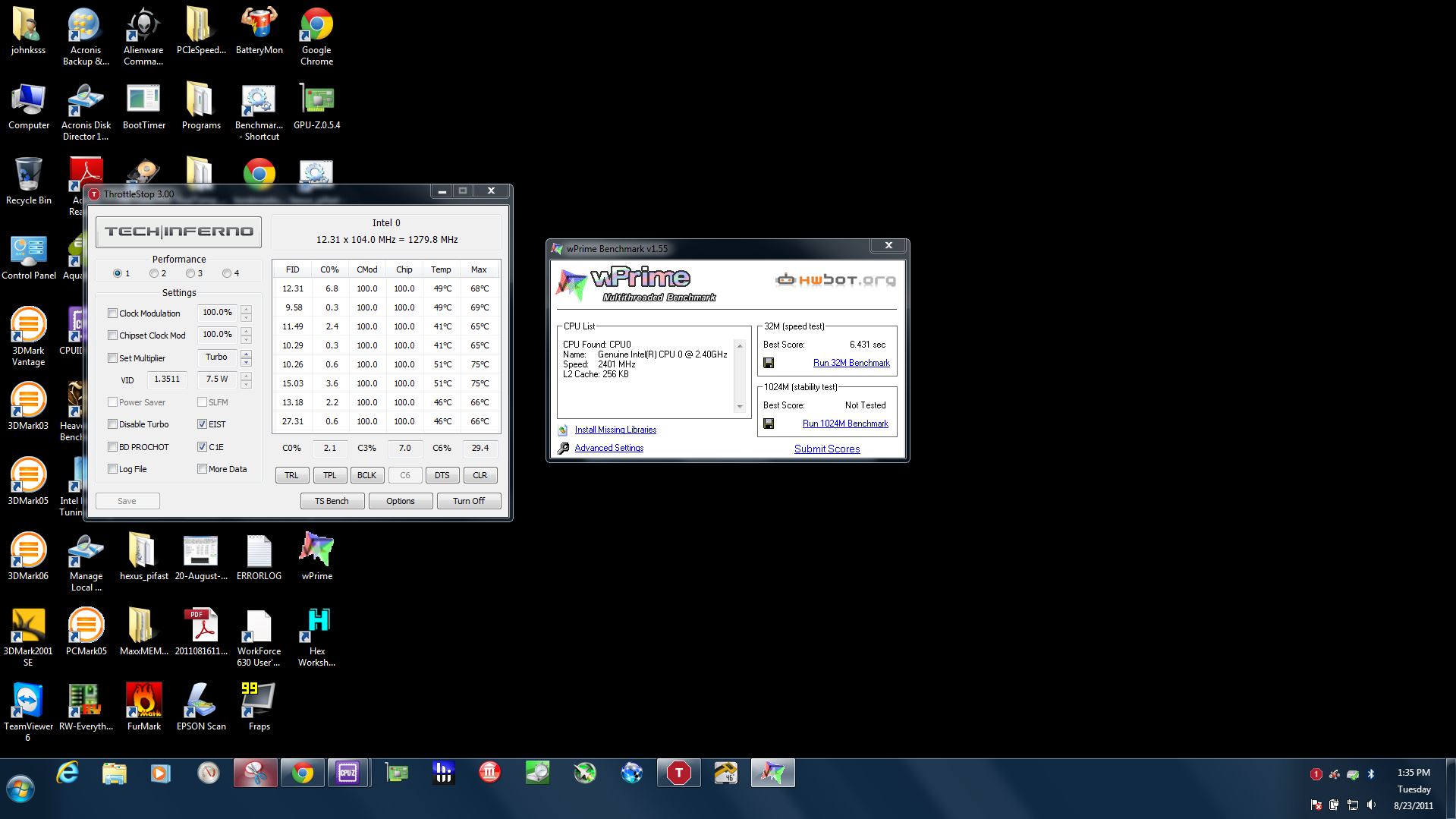The image size is (1456, 819).
Task: Select Performance profile 1 radio button
Action: point(118,273)
